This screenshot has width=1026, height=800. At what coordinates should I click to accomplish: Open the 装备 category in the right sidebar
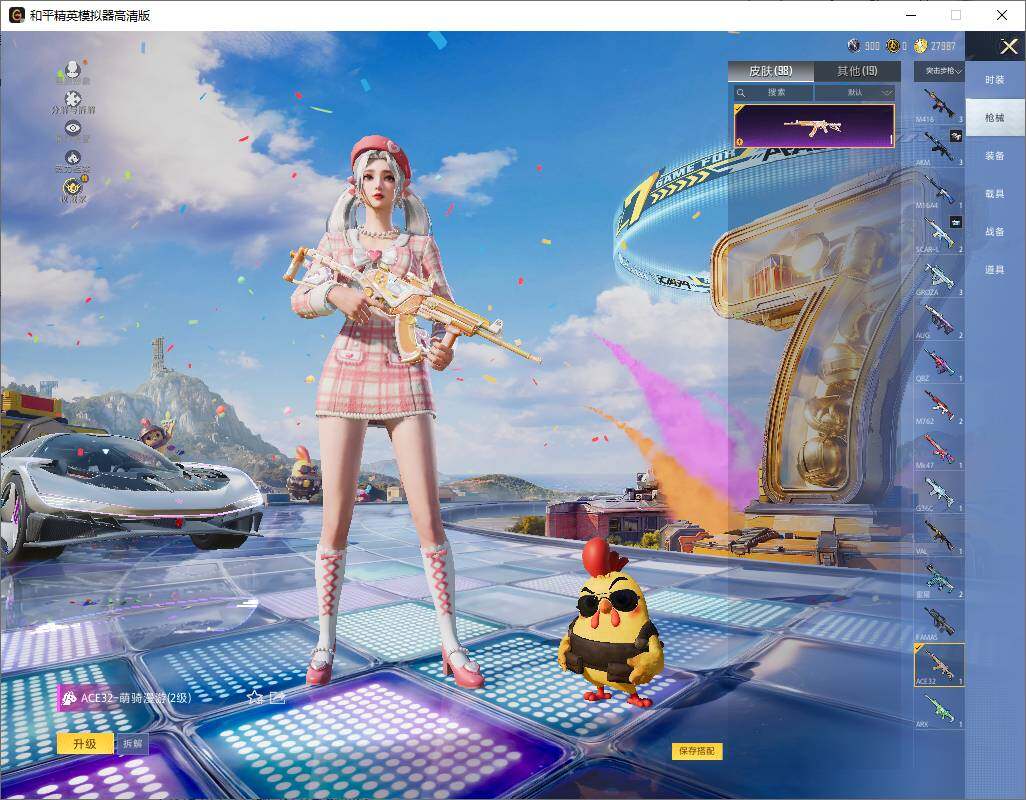(x=995, y=156)
